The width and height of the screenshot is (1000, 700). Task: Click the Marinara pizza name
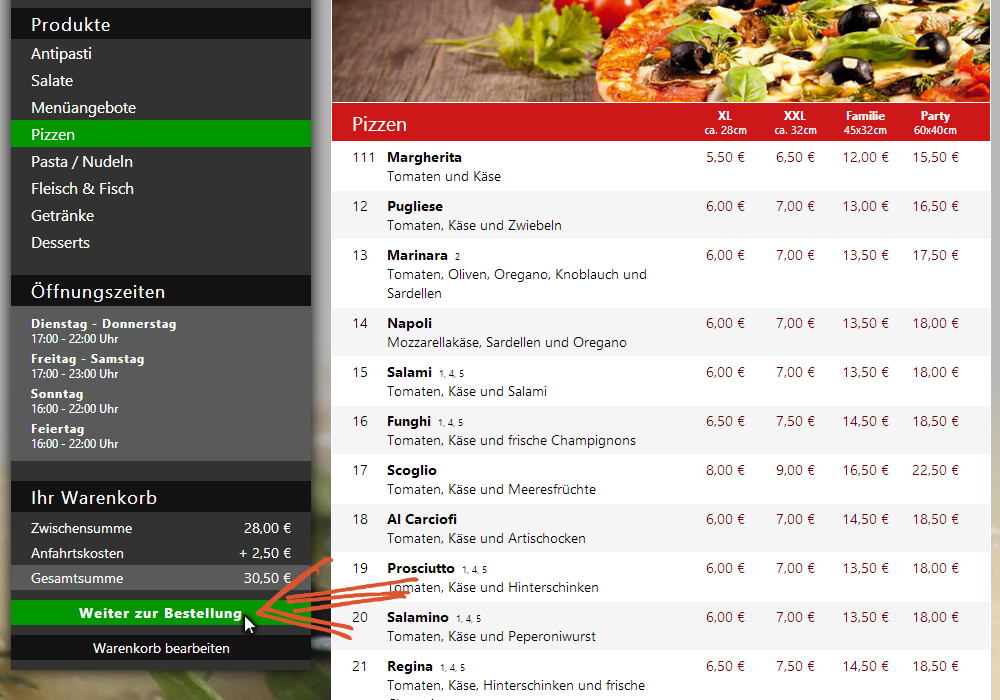click(417, 256)
